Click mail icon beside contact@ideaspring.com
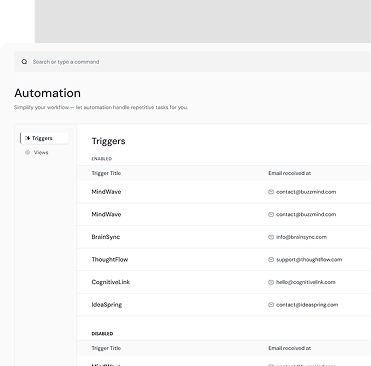This screenshot has height=366, width=371. pyautogui.click(x=271, y=305)
